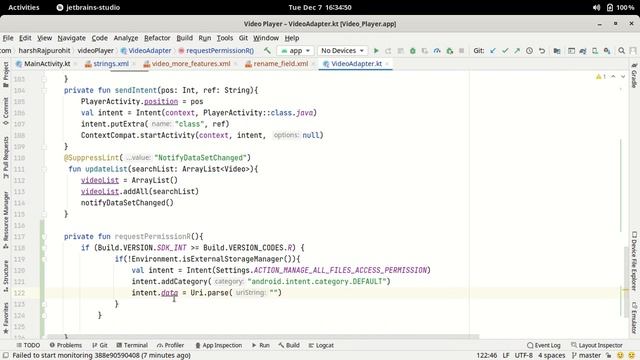Open the Favorites tool window

(6, 318)
